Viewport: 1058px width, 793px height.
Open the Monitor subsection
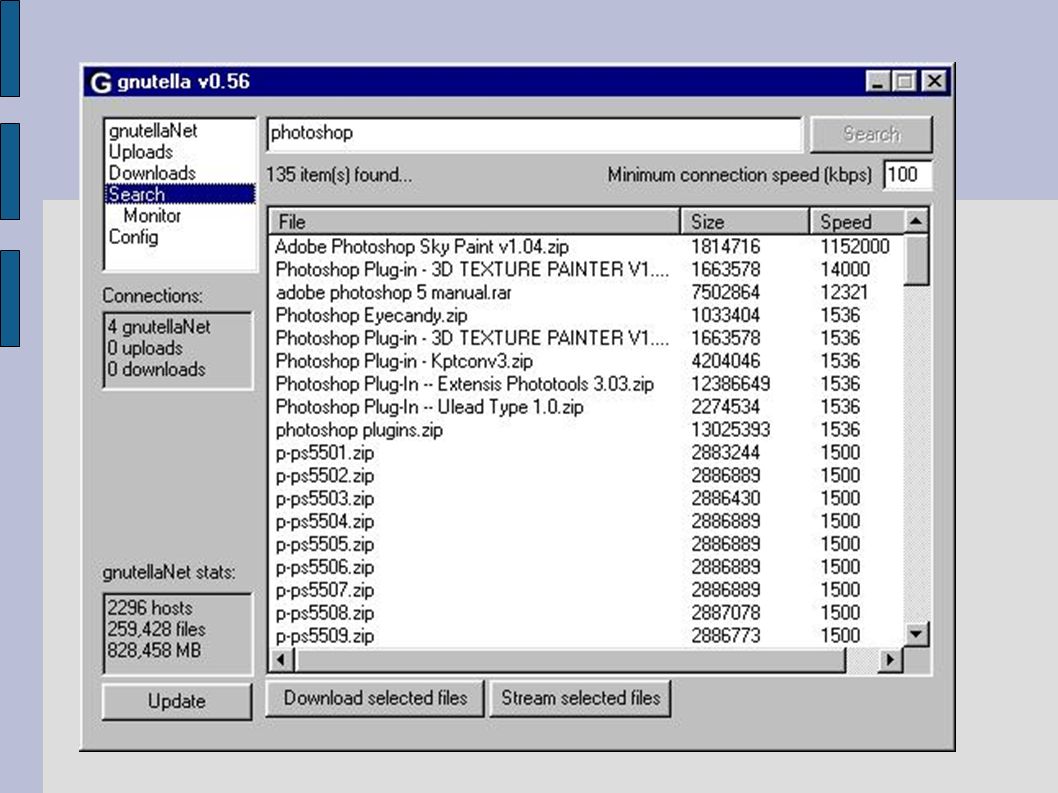point(152,216)
